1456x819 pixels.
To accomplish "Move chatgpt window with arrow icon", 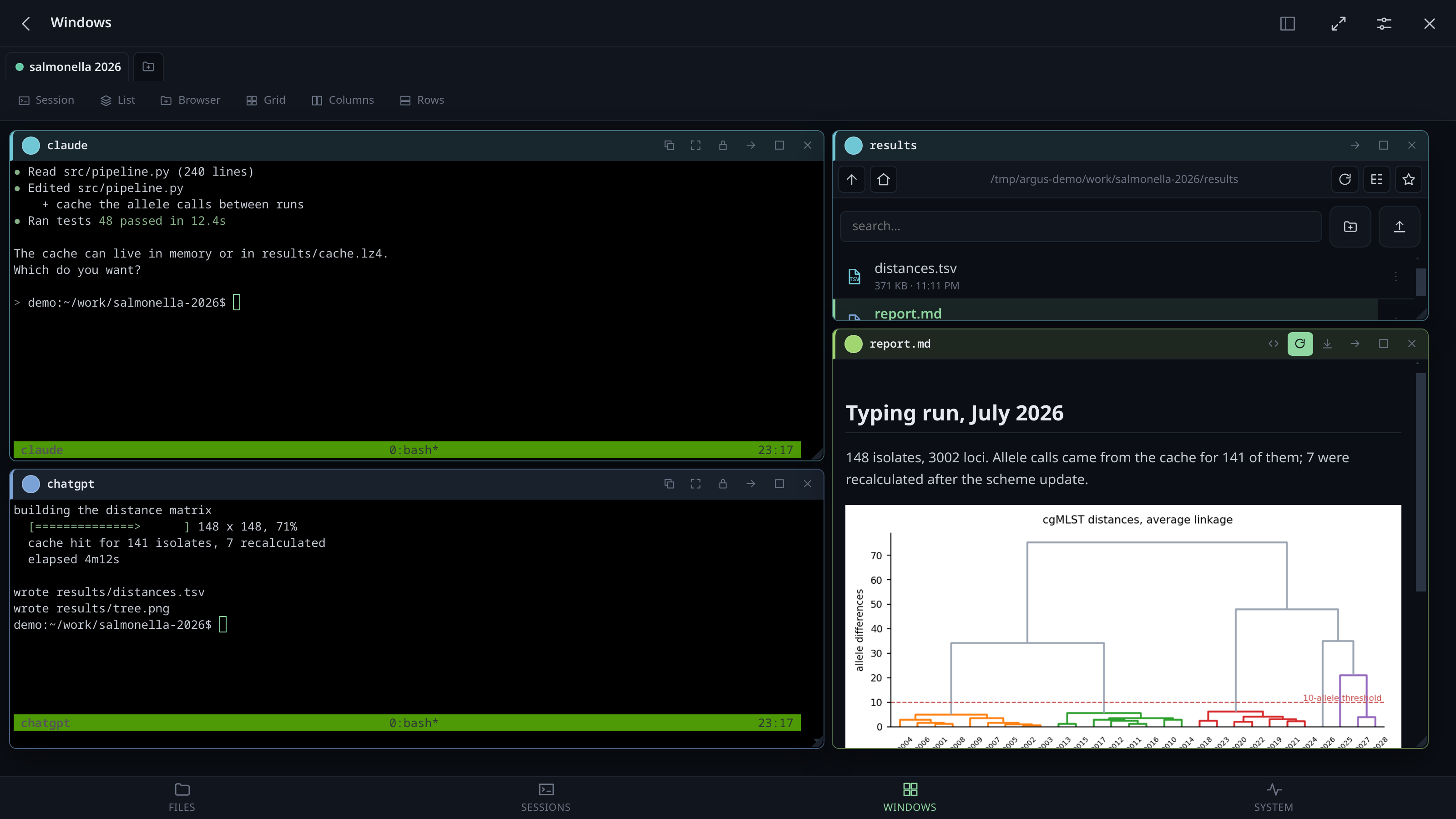I will click(x=751, y=484).
